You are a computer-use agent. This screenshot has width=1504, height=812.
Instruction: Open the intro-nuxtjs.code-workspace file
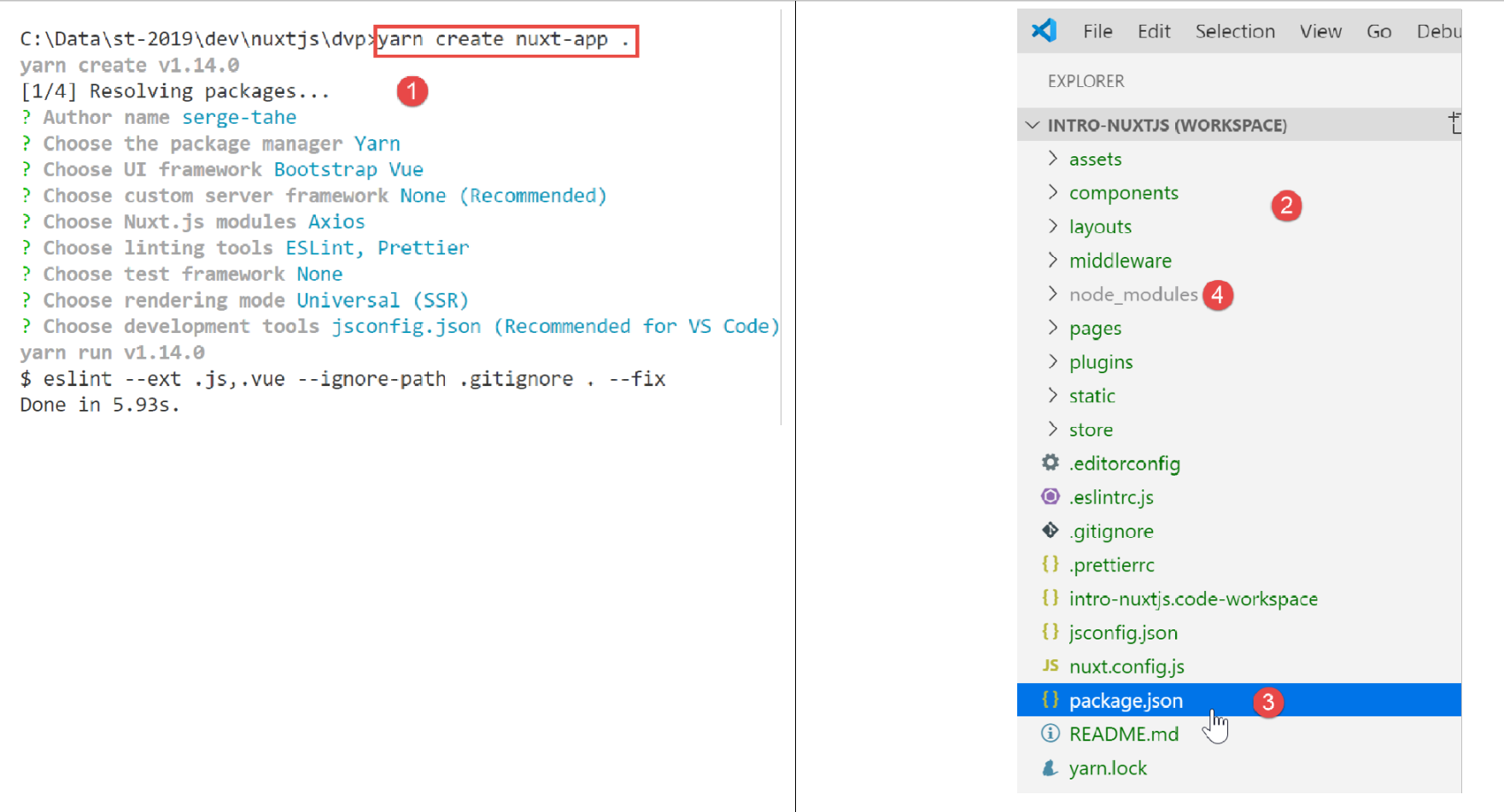click(1193, 599)
